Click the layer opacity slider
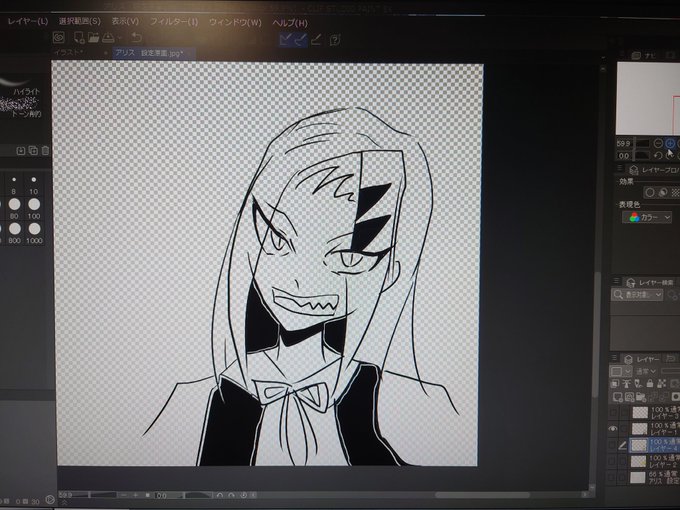The height and width of the screenshot is (510, 680). point(670,372)
